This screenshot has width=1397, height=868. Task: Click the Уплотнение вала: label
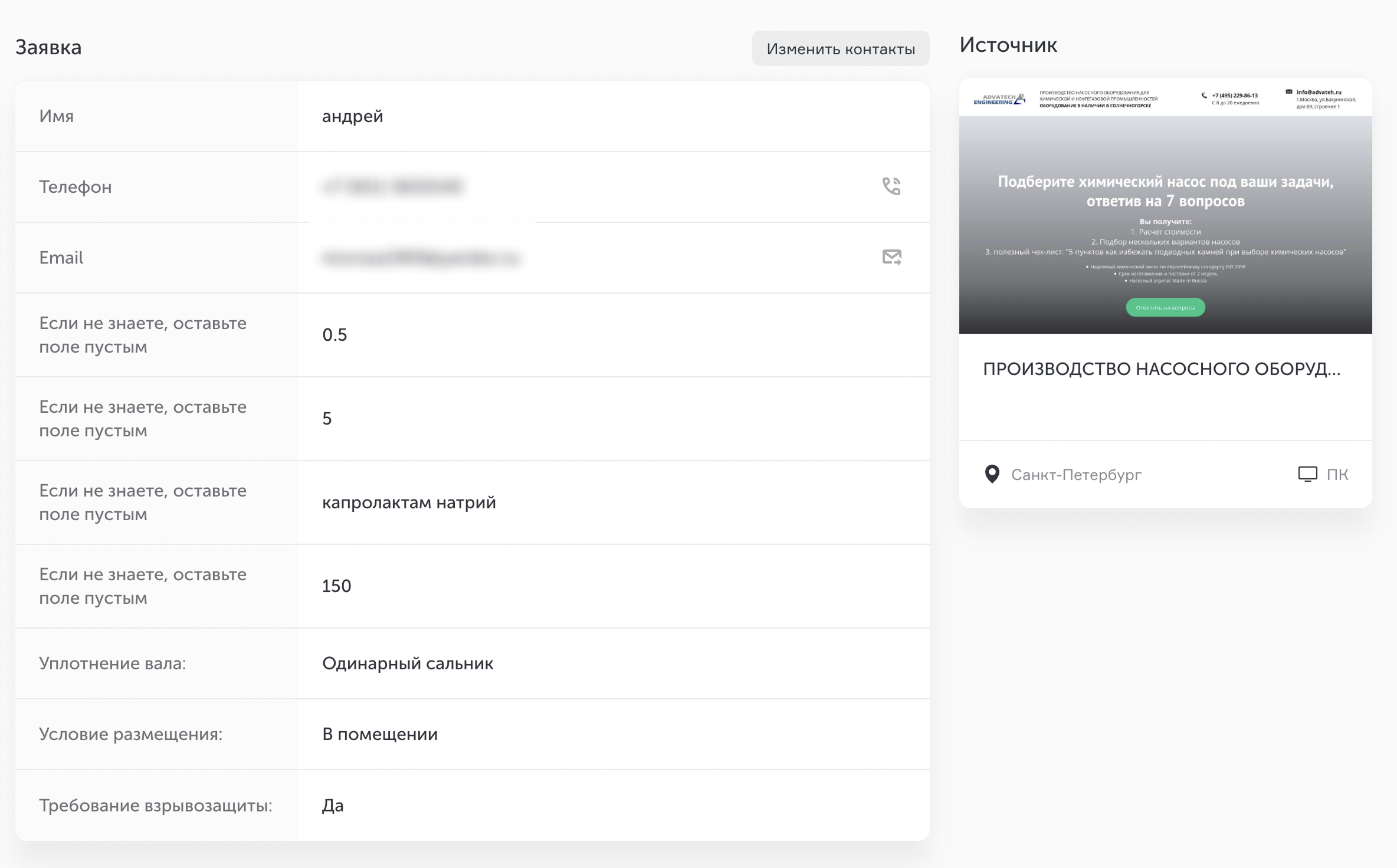[113, 663]
